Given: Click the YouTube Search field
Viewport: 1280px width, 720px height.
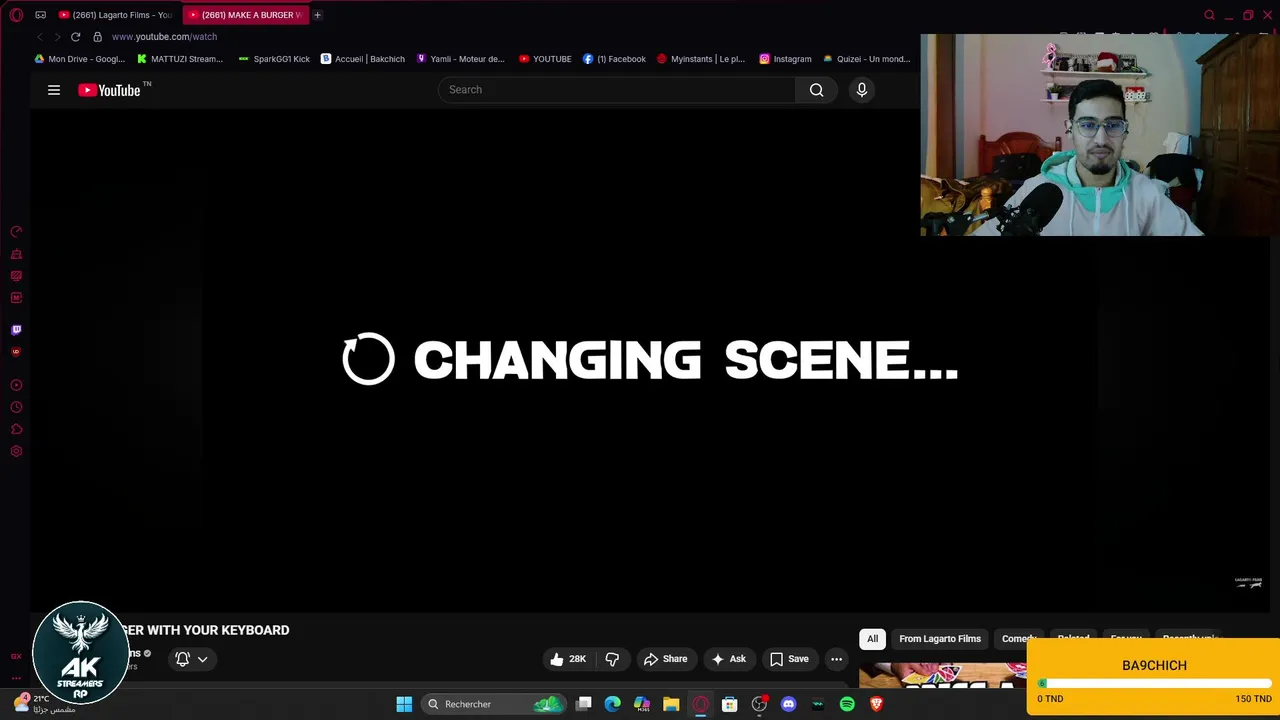Looking at the screenshot, I should tap(617, 90).
